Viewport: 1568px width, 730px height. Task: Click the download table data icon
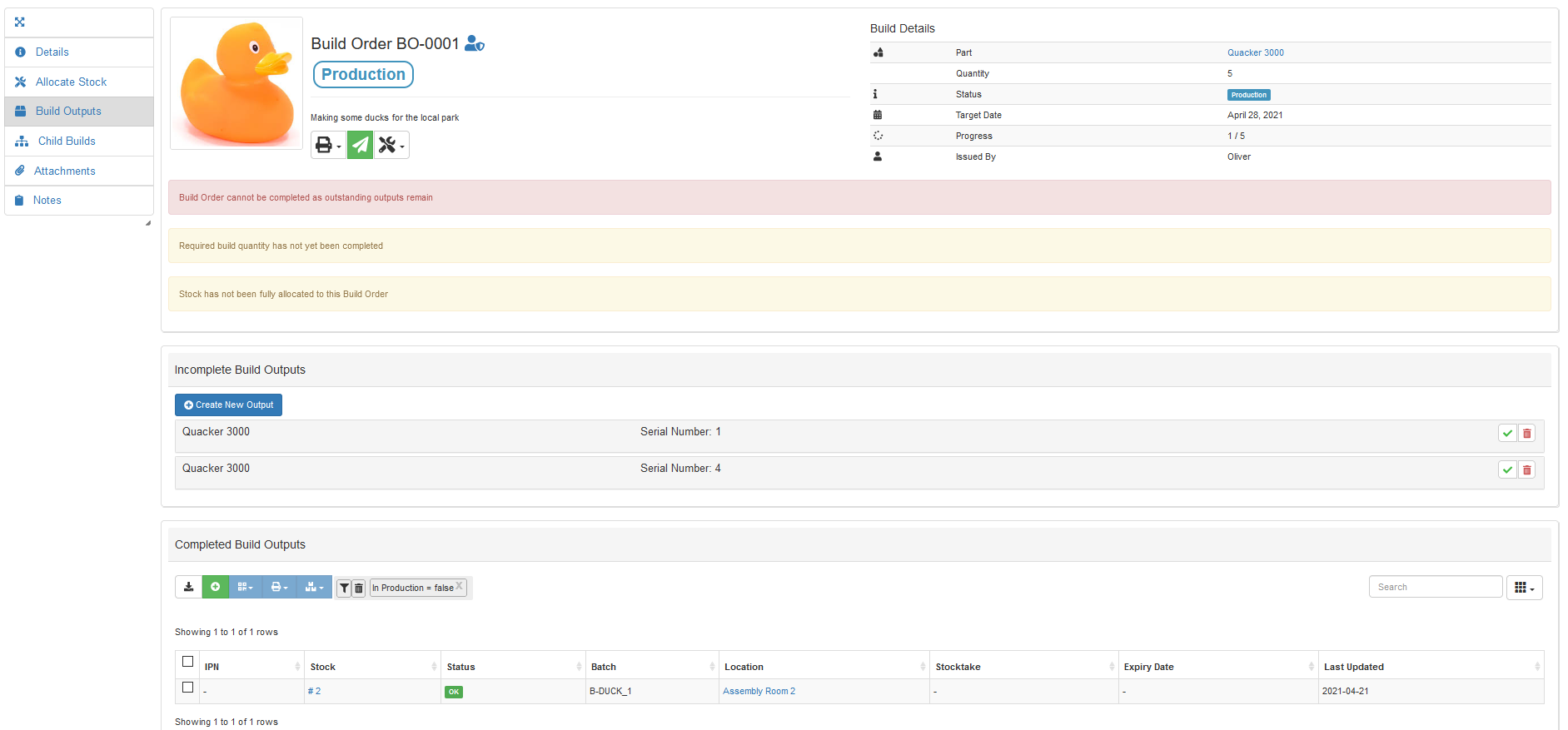tap(189, 587)
